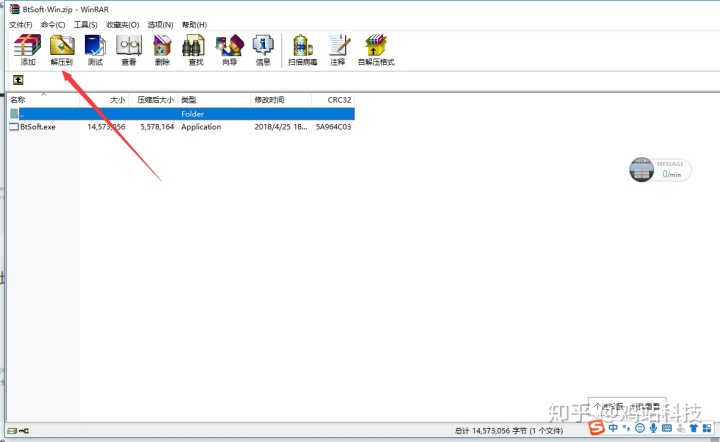Image resolution: width=720 pixels, height=442 pixels.
Task: Click the WinRAR title bar app icon
Action: [15, 9]
